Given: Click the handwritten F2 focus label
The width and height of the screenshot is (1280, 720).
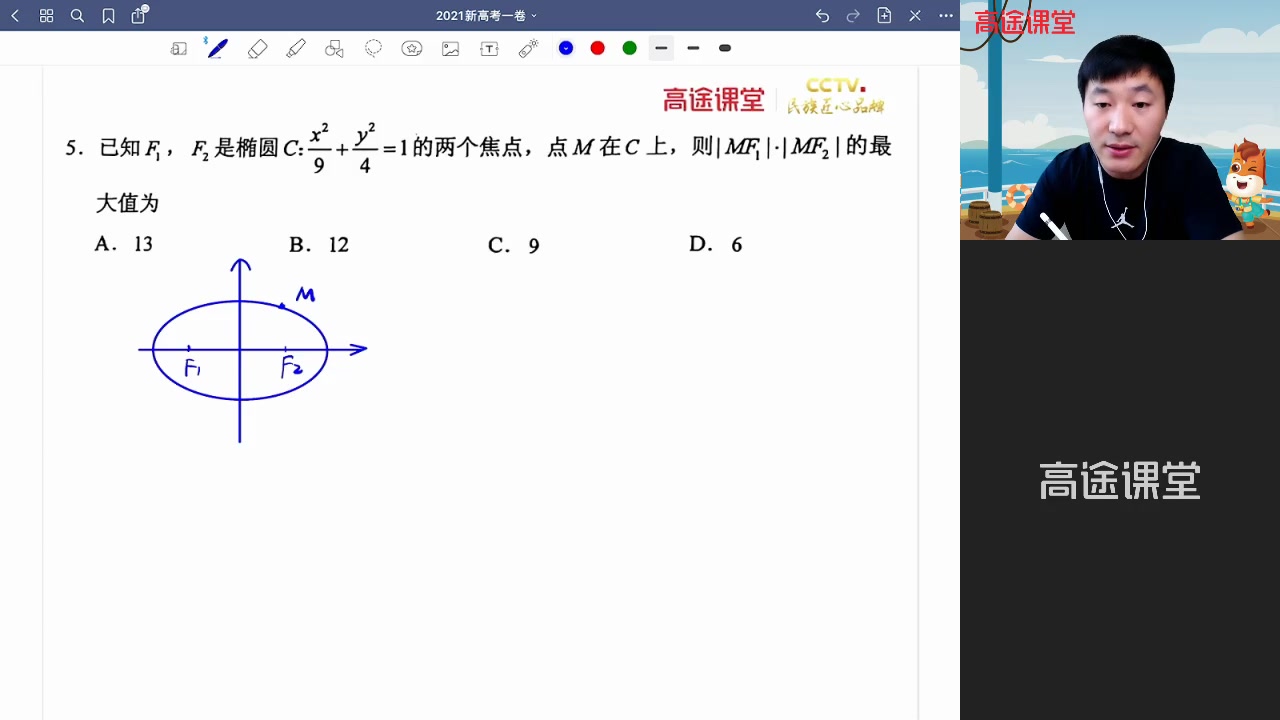Looking at the screenshot, I should [291, 367].
